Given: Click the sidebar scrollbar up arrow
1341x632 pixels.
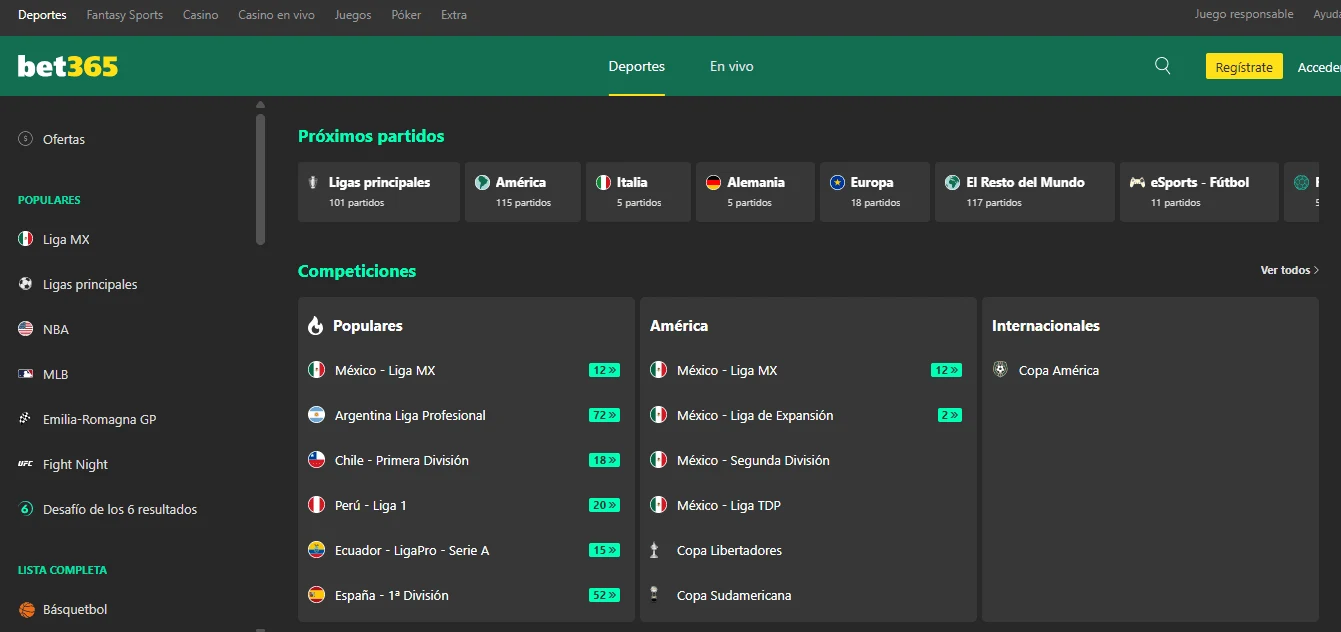Looking at the screenshot, I should pyautogui.click(x=261, y=104).
